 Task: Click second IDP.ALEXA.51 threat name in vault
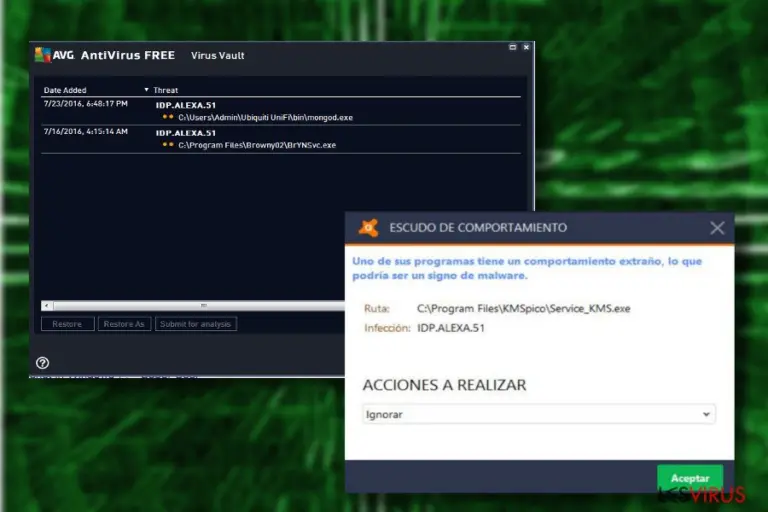[186, 133]
